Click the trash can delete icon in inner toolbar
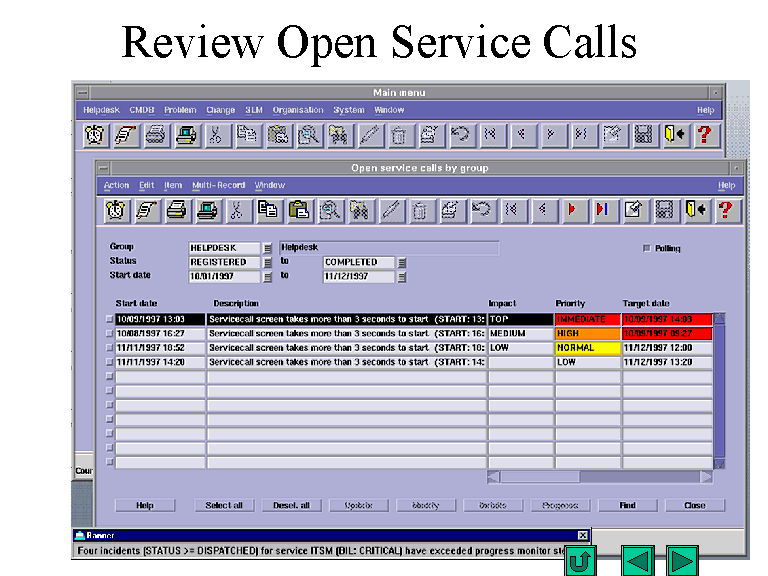The width and height of the screenshot is (768, 576). coord(420,210)
